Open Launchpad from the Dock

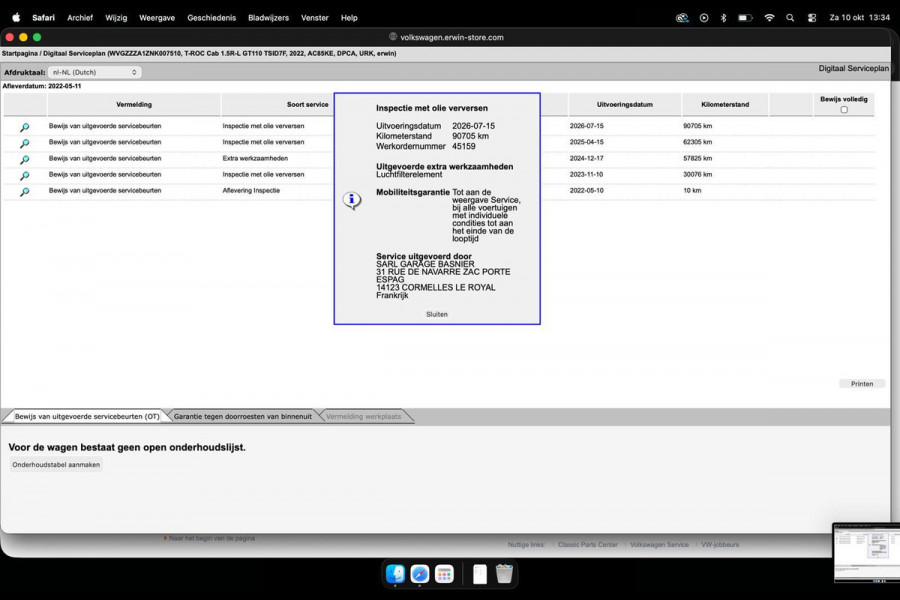click(x=444, y=573)
